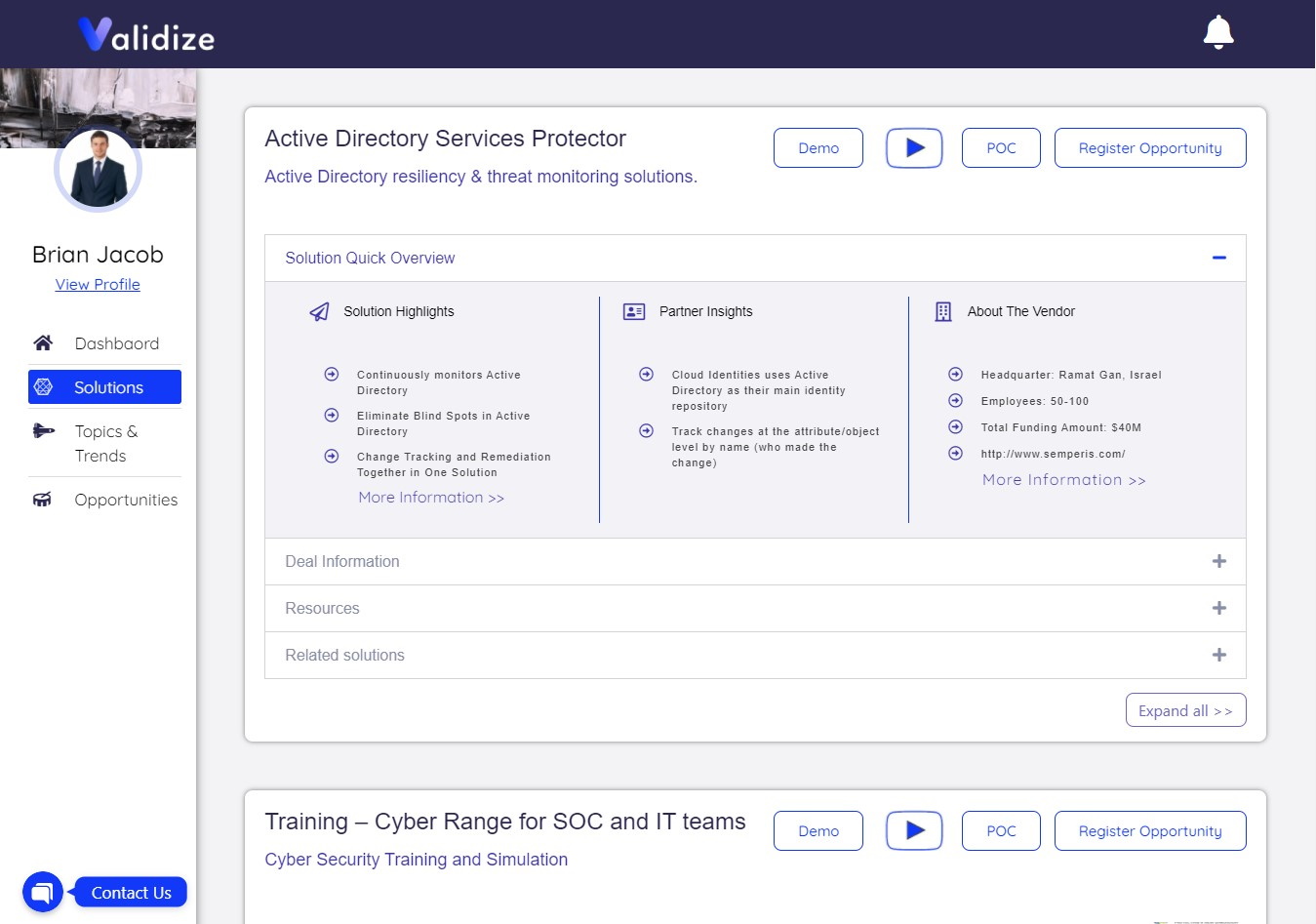
Task: Open Topics & Trends menu item
Action: (104, 443)
